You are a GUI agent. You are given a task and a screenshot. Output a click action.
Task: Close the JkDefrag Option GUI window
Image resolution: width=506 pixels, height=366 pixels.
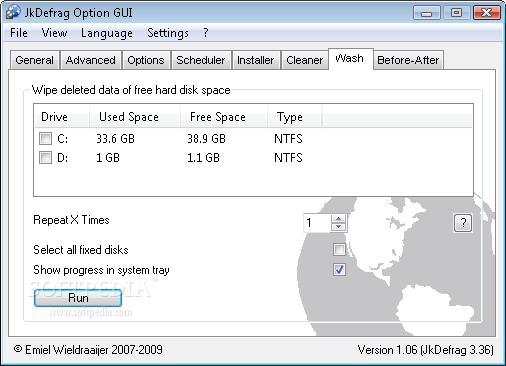click(487, 13)
